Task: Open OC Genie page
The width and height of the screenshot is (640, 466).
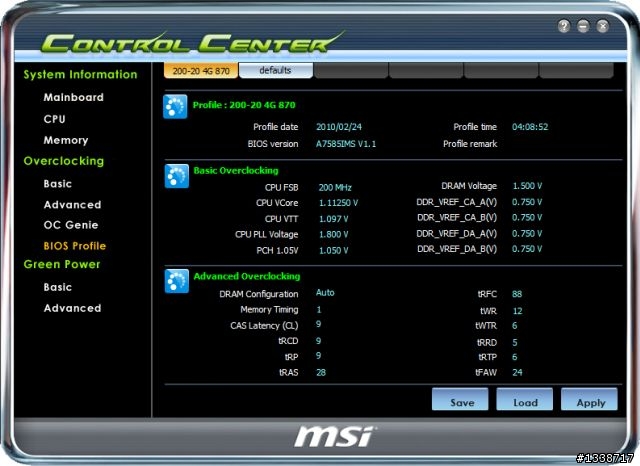Action: coord(71,225)
